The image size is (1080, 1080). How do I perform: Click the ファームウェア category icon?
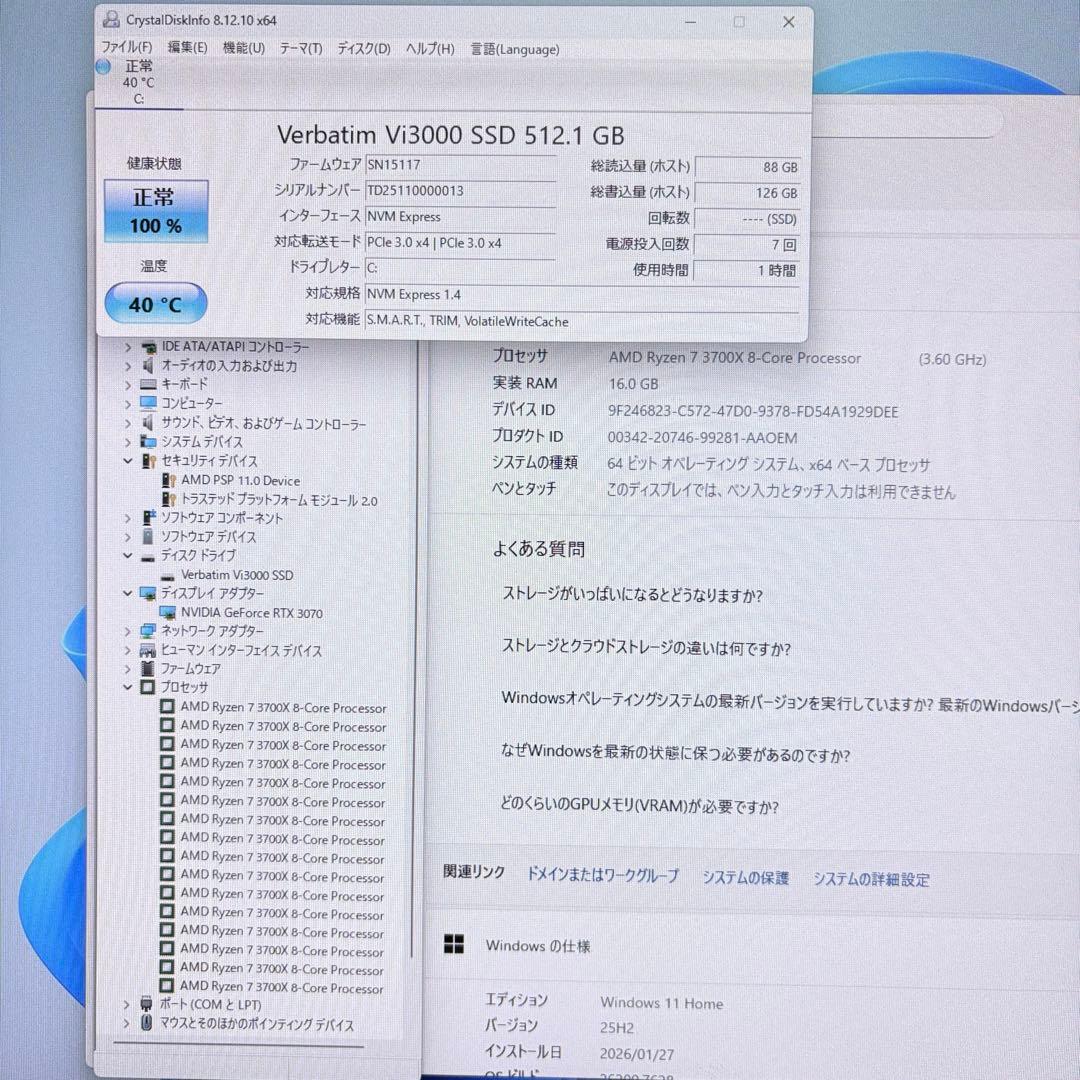coord(146,669)
